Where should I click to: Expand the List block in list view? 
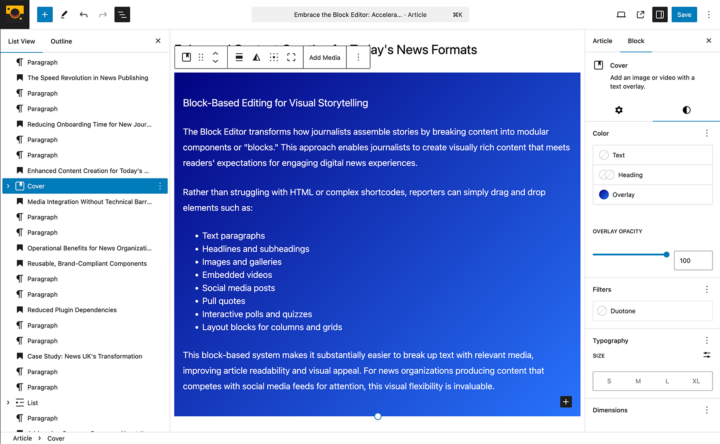click(8, 403)
